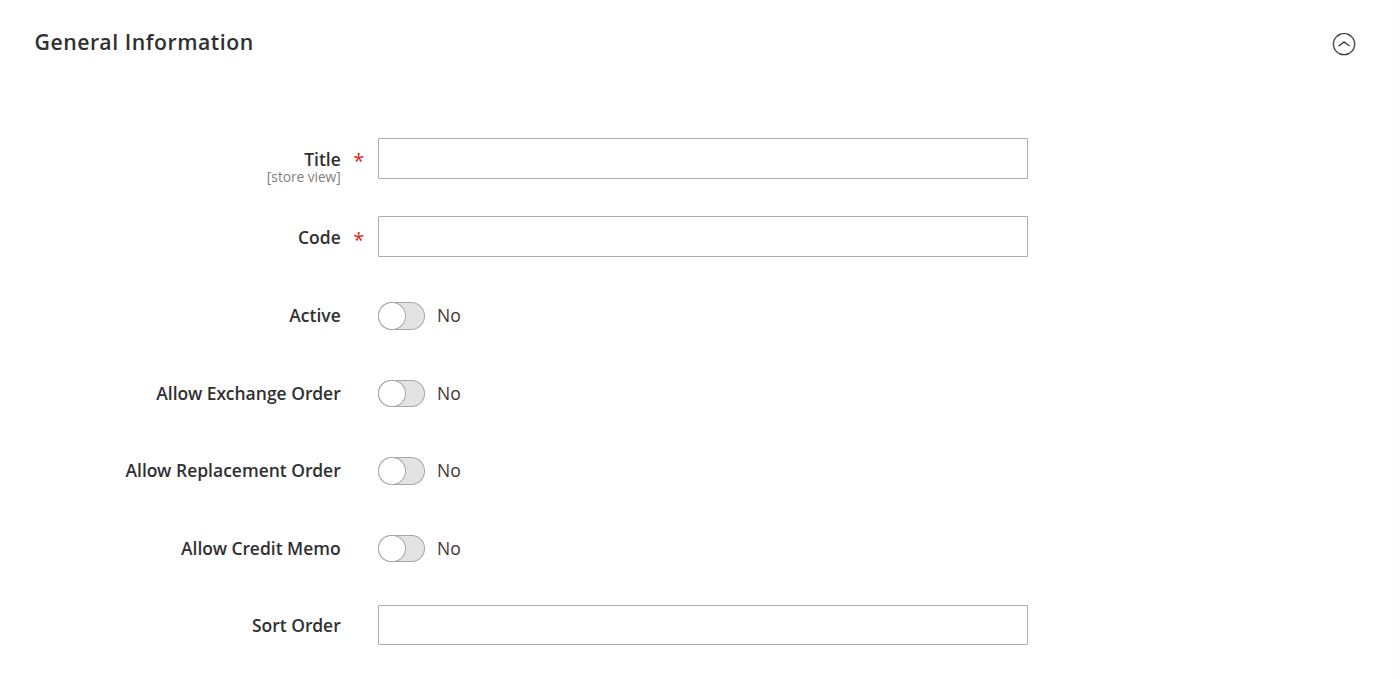1400x679 pixels.
Task: Enable the Active toggle switch
Action: (x=401, y=316)
